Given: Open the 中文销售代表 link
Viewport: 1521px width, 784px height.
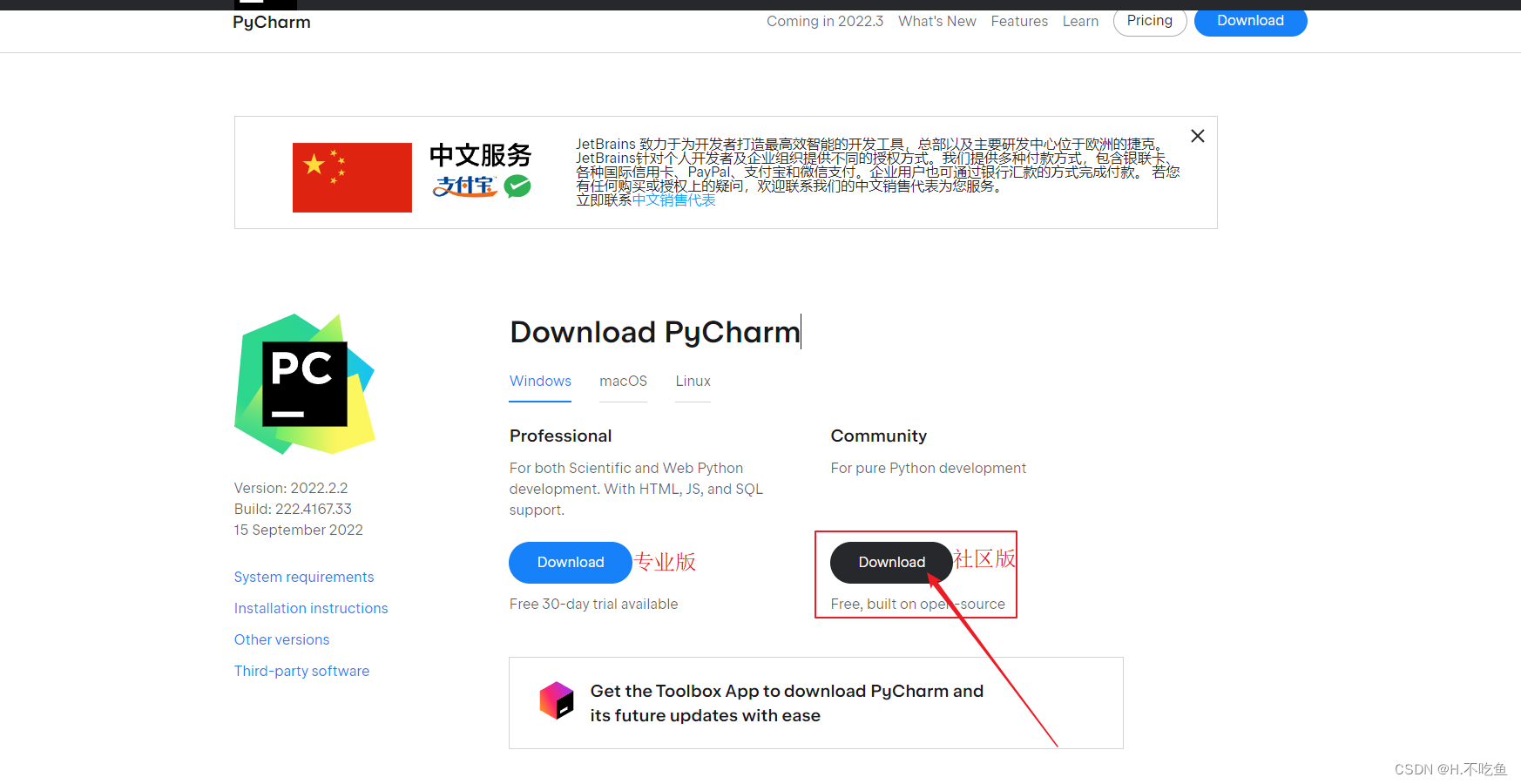Looking at the screenshot, I should click(674, 200).
